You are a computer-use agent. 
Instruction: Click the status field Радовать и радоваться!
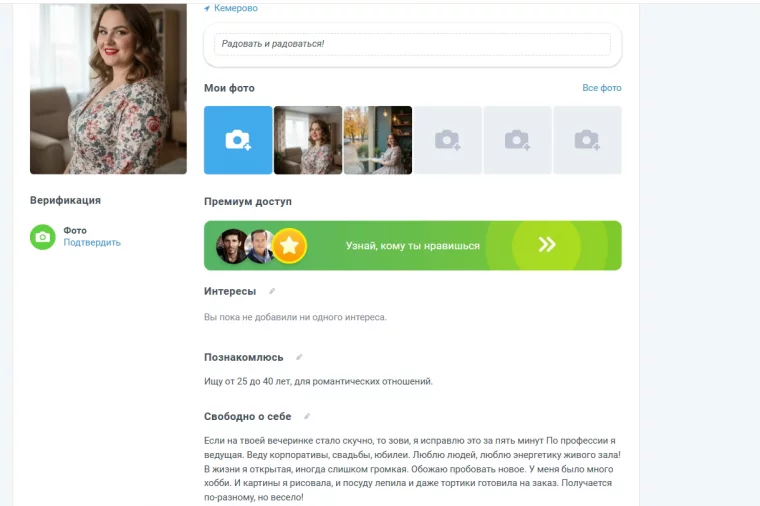point(412,45)
